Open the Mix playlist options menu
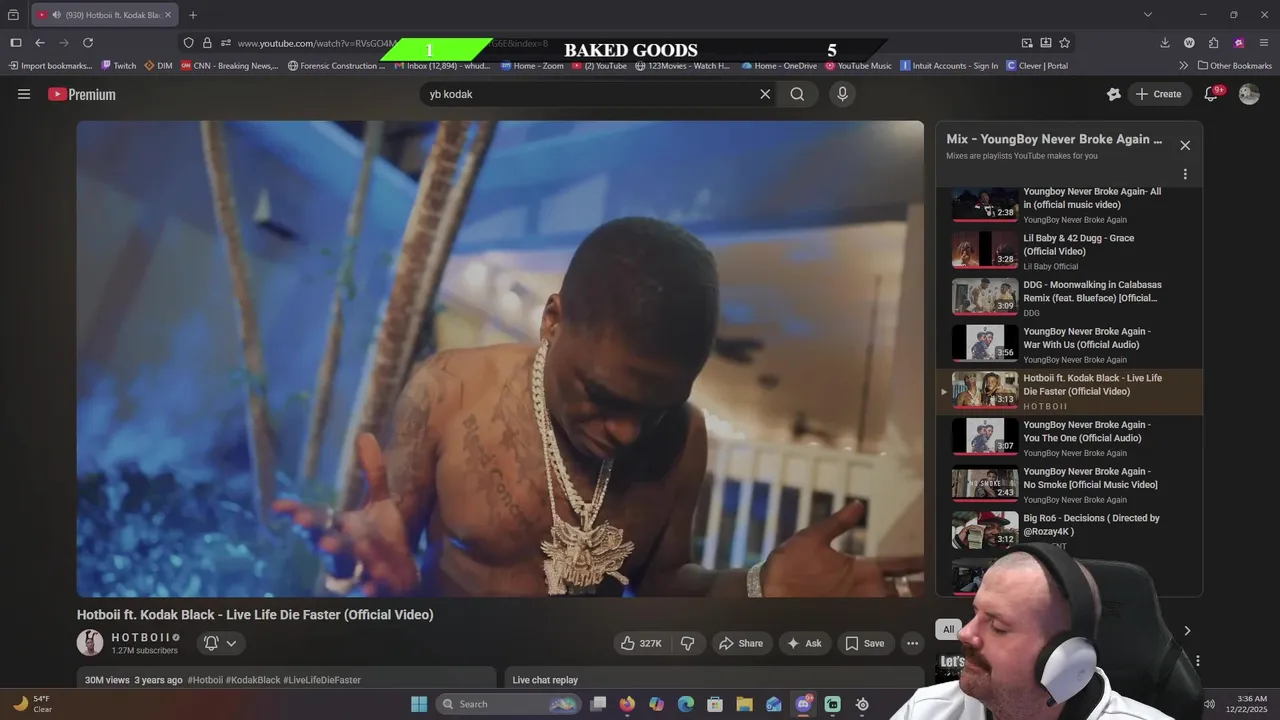The width and height of the screenshot is (1280, 720). click(x=1185, y=174)
